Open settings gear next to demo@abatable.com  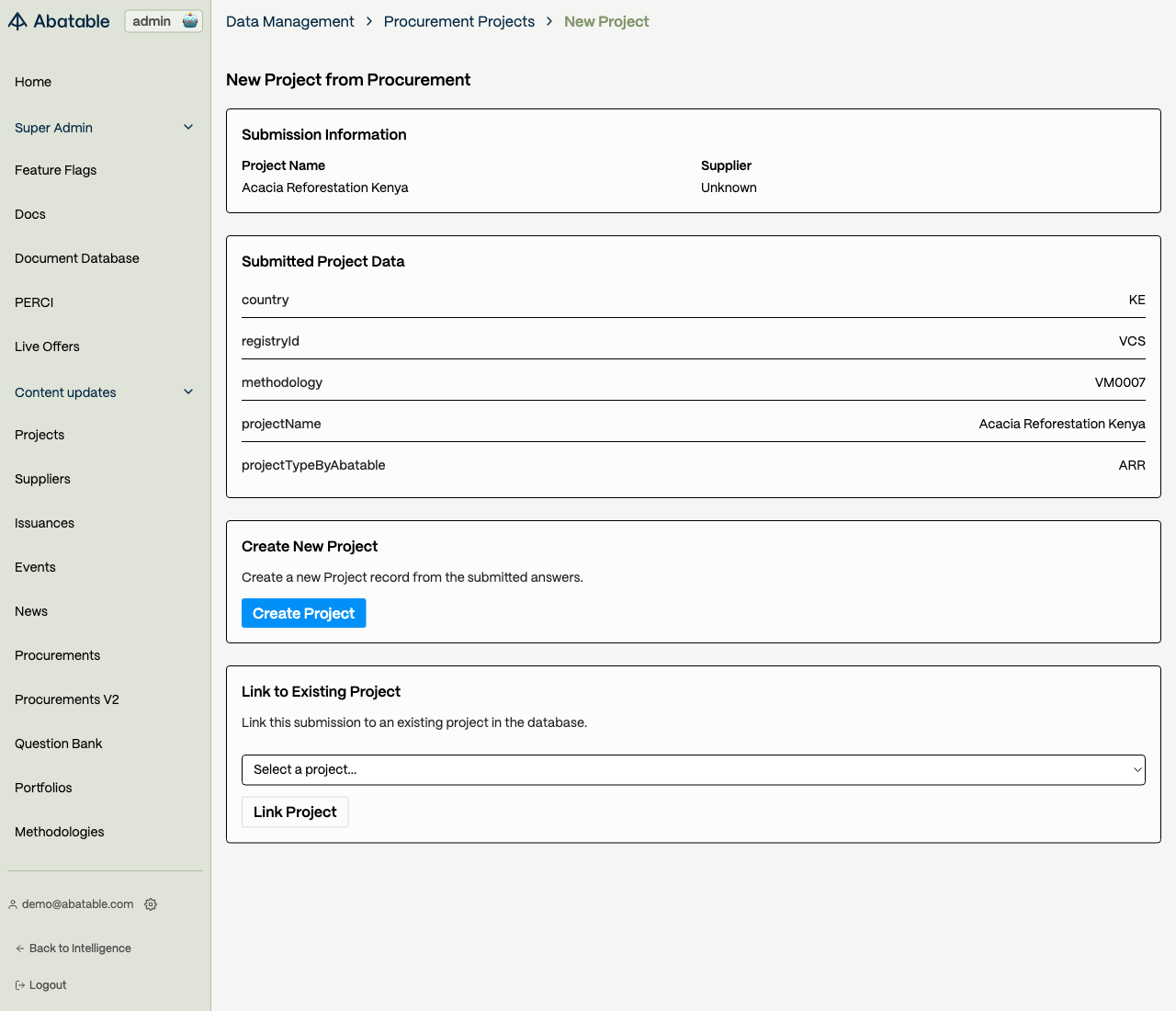pos(151,904)
